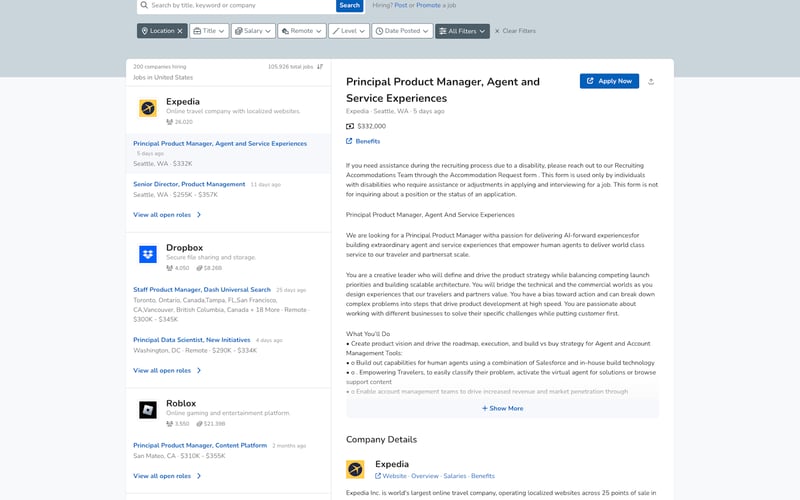Click the clock icon on Date Posted filter
The width and height of the screenshot is (800, 500).
pyautogui.click(x=379, y=31)
